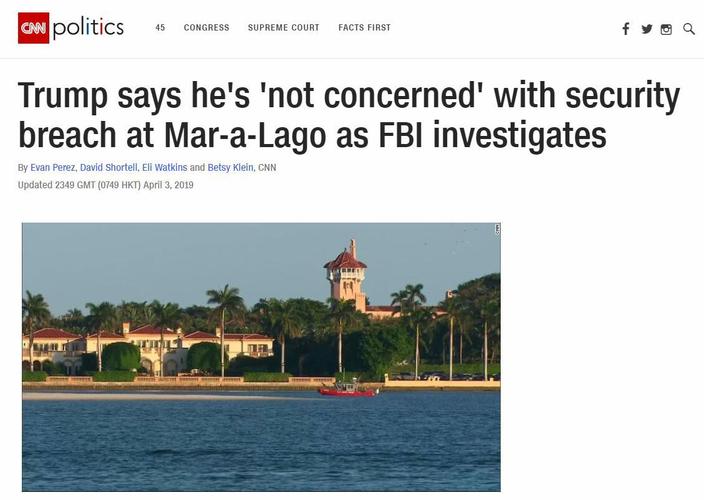This screenshot has width=704, height=500.
Task: Open the Supreme Court navigation item
Action: tap(284, 28)
